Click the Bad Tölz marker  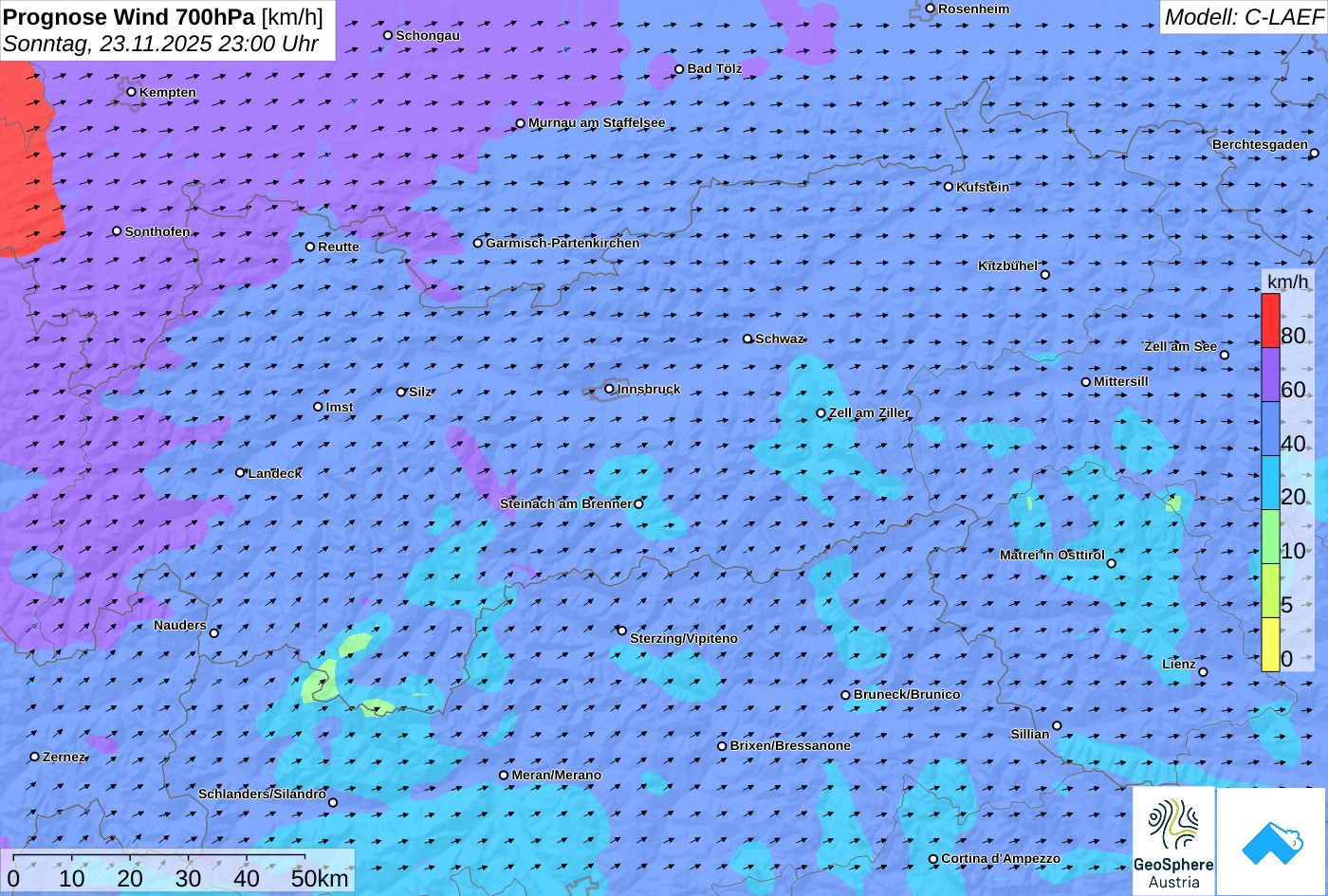click(x=679, y=69)
